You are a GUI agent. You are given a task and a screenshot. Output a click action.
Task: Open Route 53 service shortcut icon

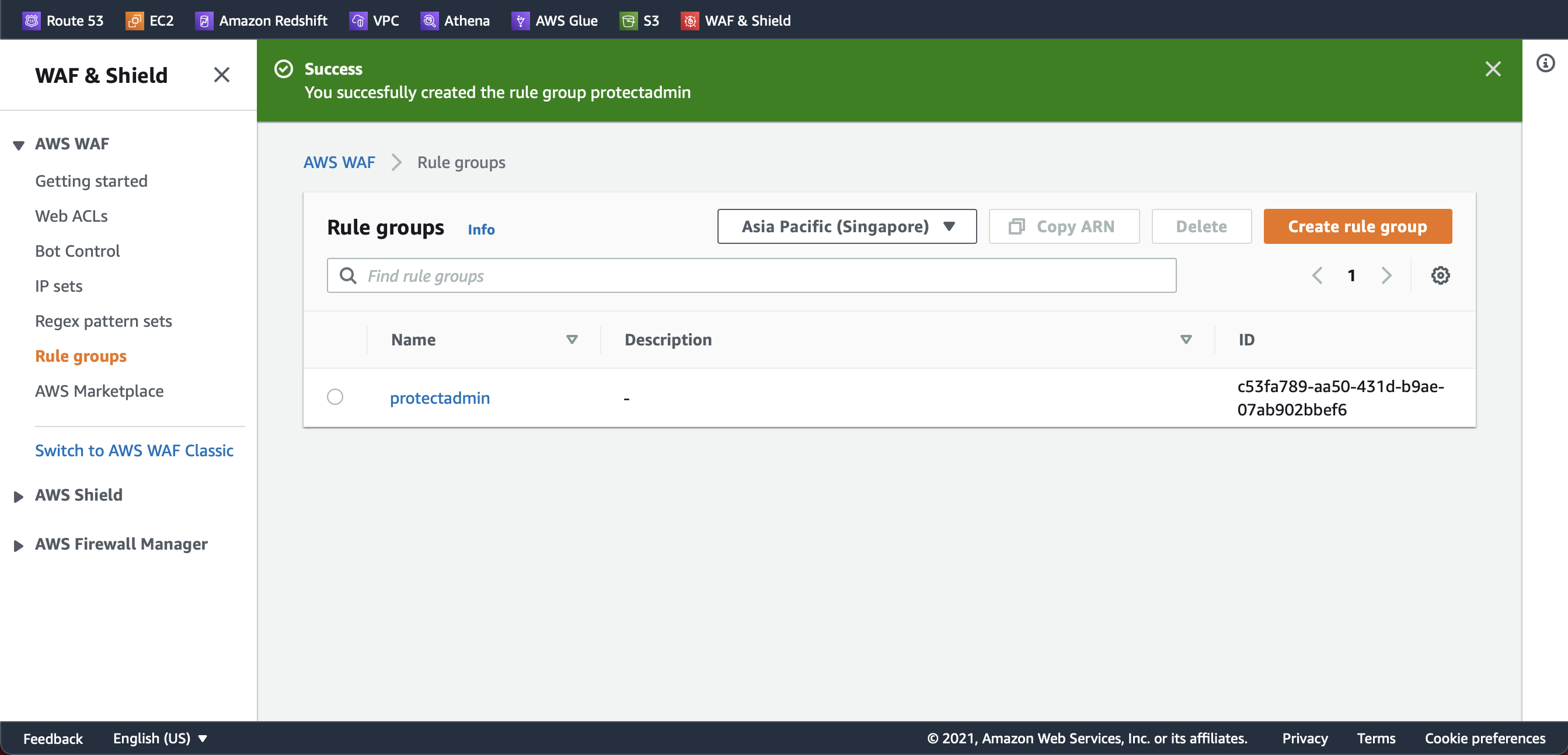pos(31,20)
